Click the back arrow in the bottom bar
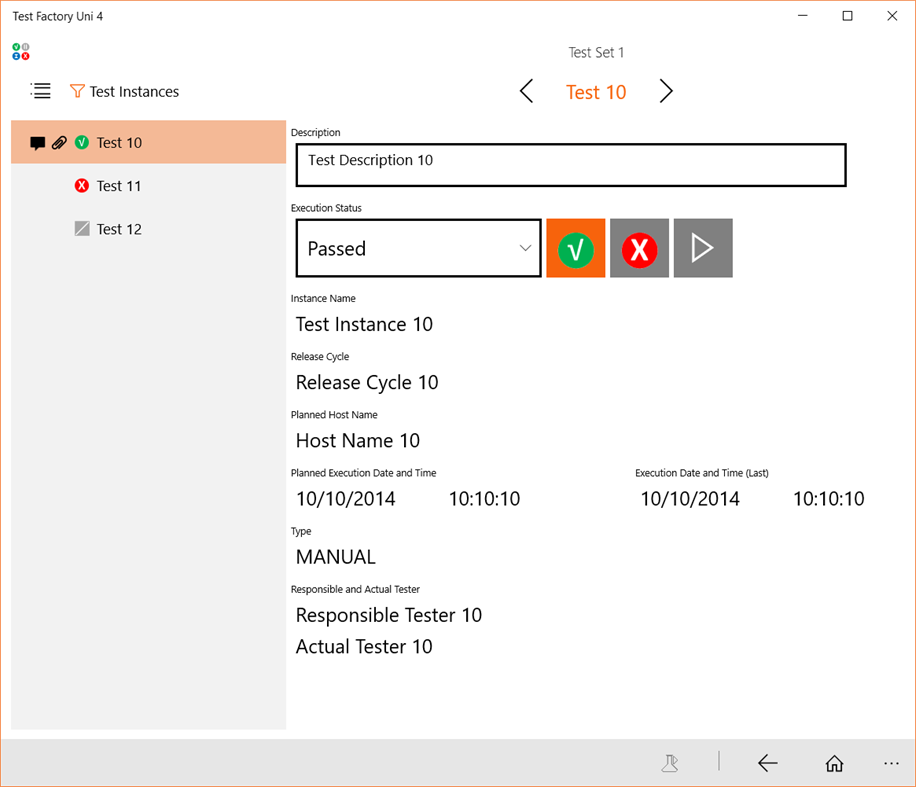Viewport: 916px width, 787px height. [768, 763]
